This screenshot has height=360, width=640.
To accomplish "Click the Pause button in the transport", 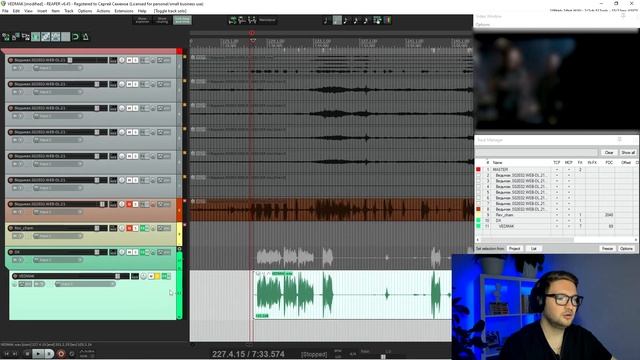I will point(49,353).
